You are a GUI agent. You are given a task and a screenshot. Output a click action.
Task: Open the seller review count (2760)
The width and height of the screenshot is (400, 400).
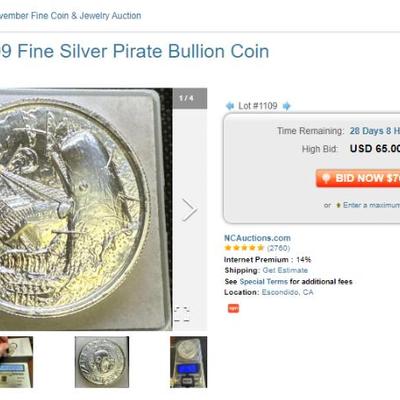pyautogui.click(x=278, y=248)
